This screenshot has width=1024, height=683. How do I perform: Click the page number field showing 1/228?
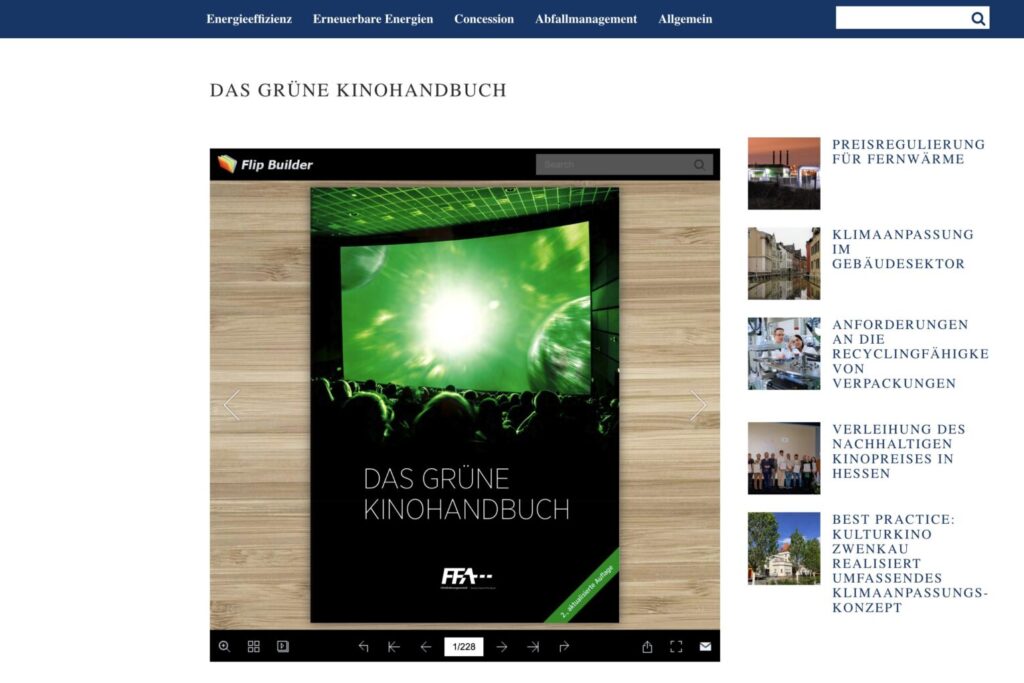coord(464,647)
